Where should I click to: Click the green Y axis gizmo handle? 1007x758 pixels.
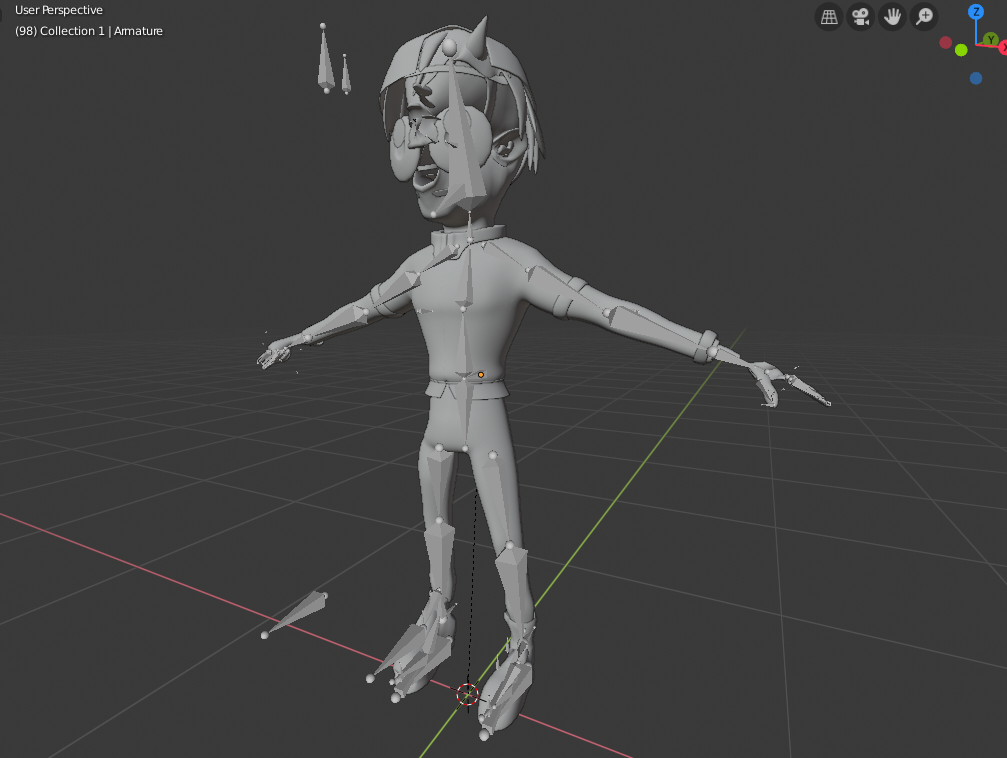point(991,40)
